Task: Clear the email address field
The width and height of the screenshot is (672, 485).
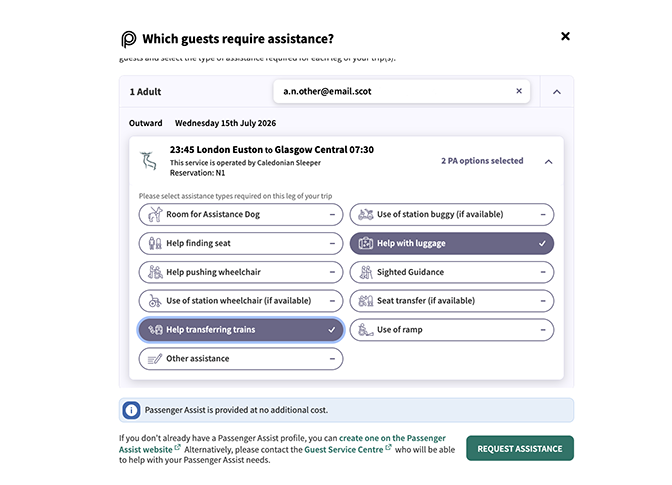Action: point(519,91)
